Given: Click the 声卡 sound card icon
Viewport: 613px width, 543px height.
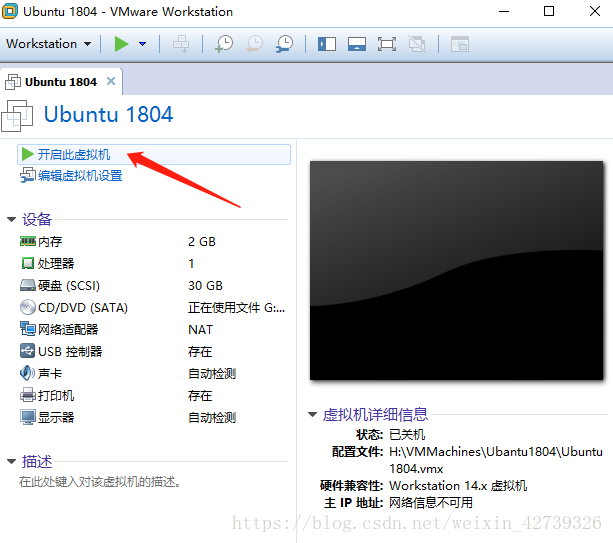Looking at the screenshot, I should (x=28, y=373).
